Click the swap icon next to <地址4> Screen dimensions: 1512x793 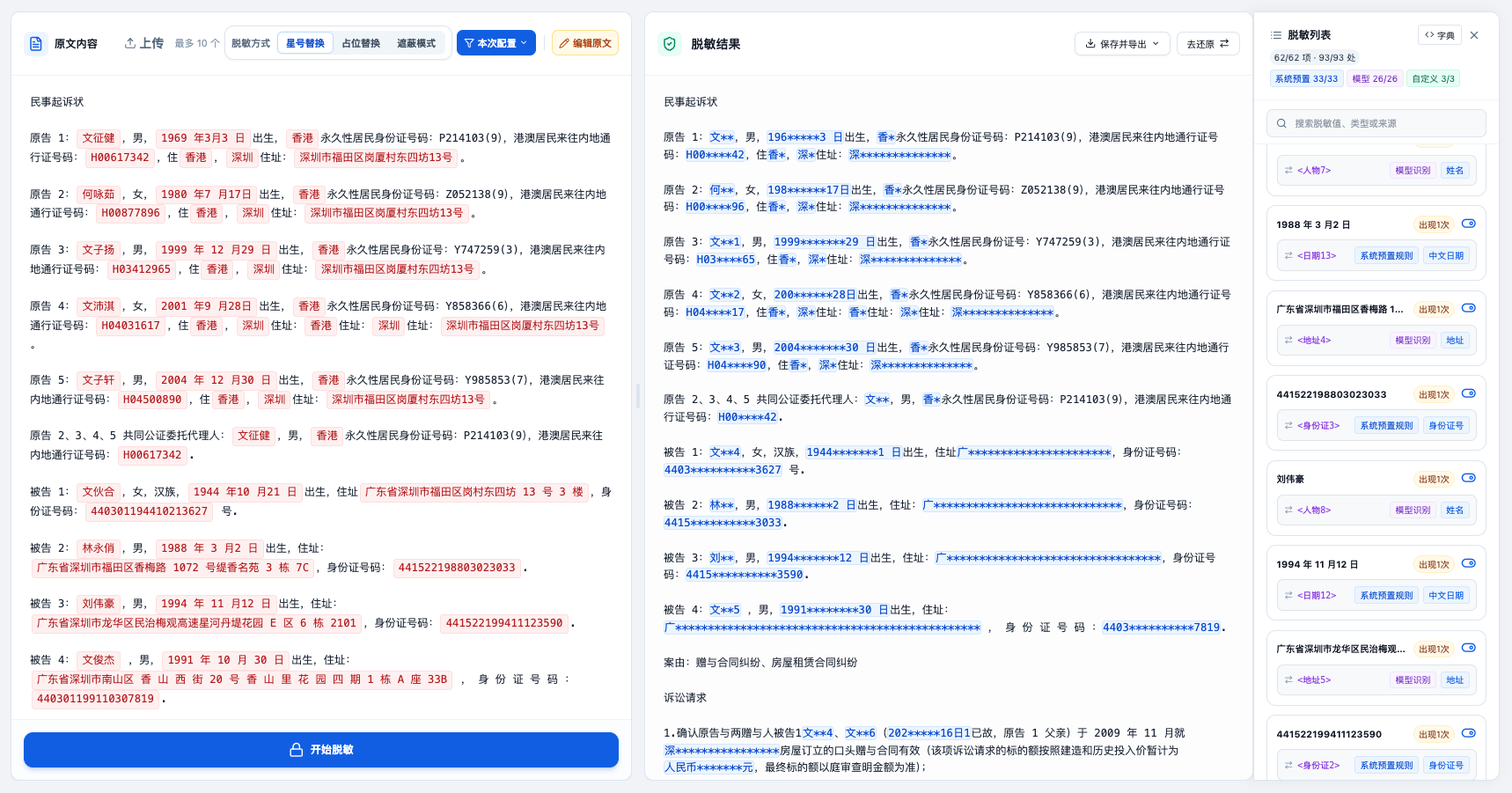1288,340
